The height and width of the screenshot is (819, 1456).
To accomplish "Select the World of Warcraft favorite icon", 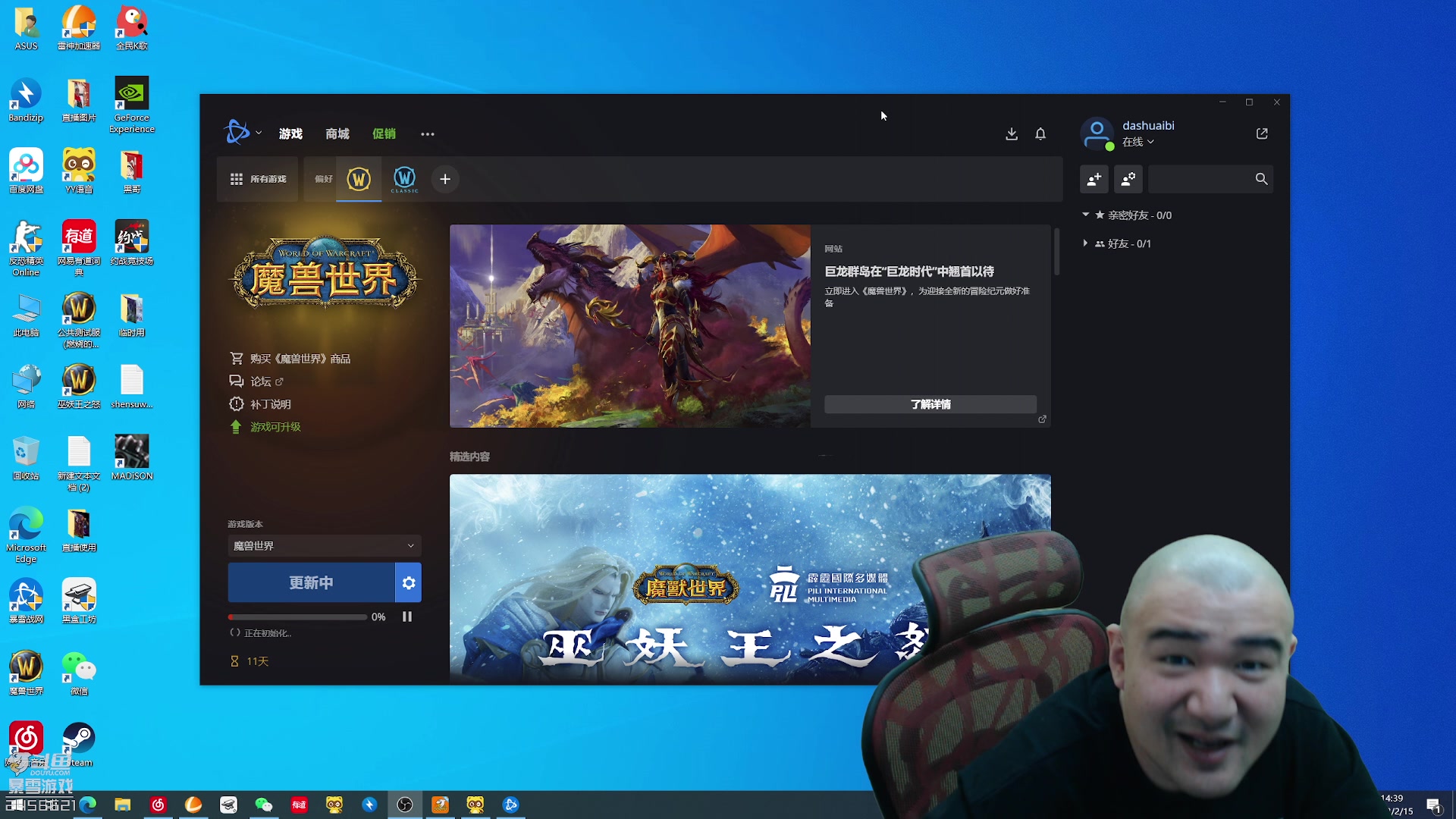I will (359, 179).
